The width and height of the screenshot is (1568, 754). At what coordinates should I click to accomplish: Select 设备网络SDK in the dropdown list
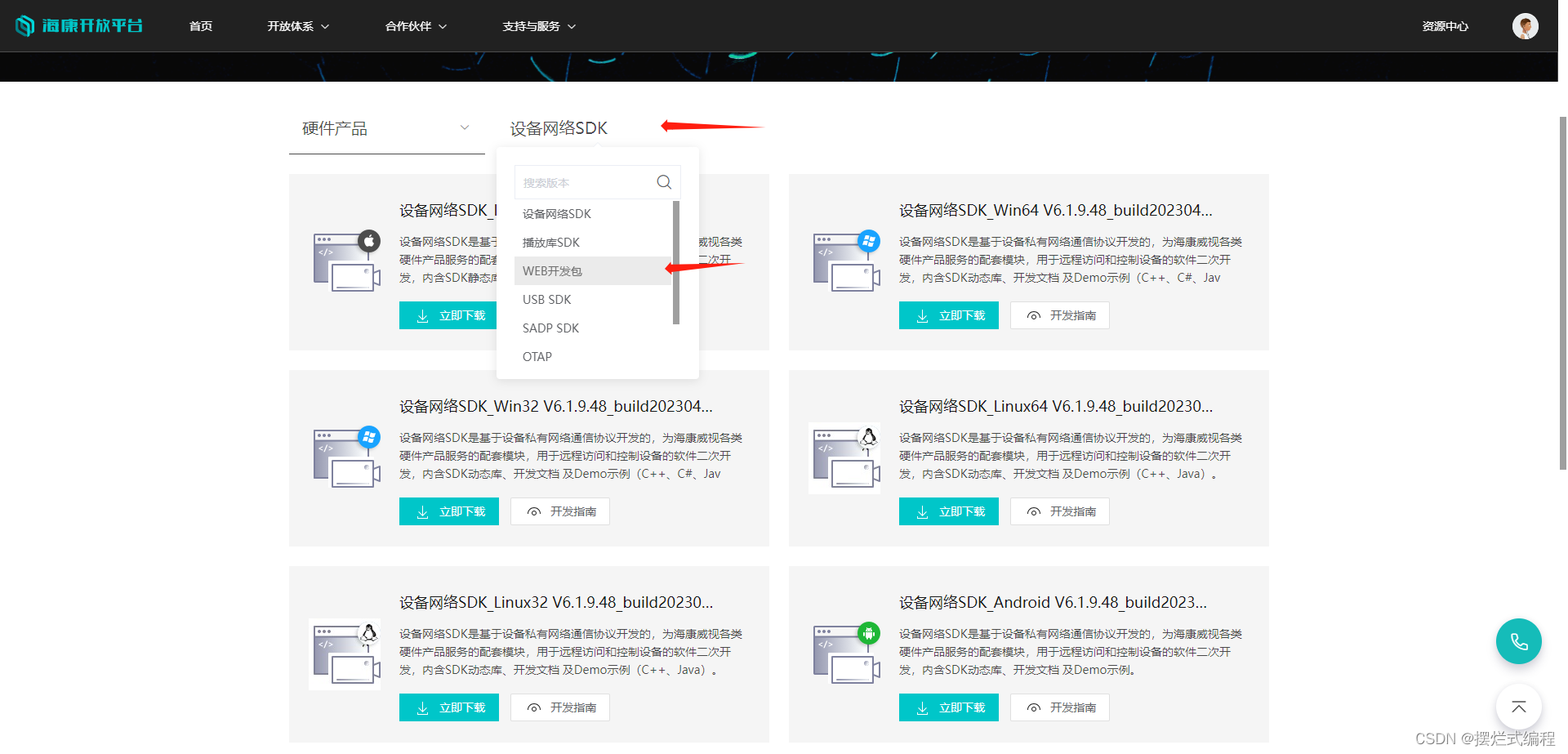pos(593,214)
